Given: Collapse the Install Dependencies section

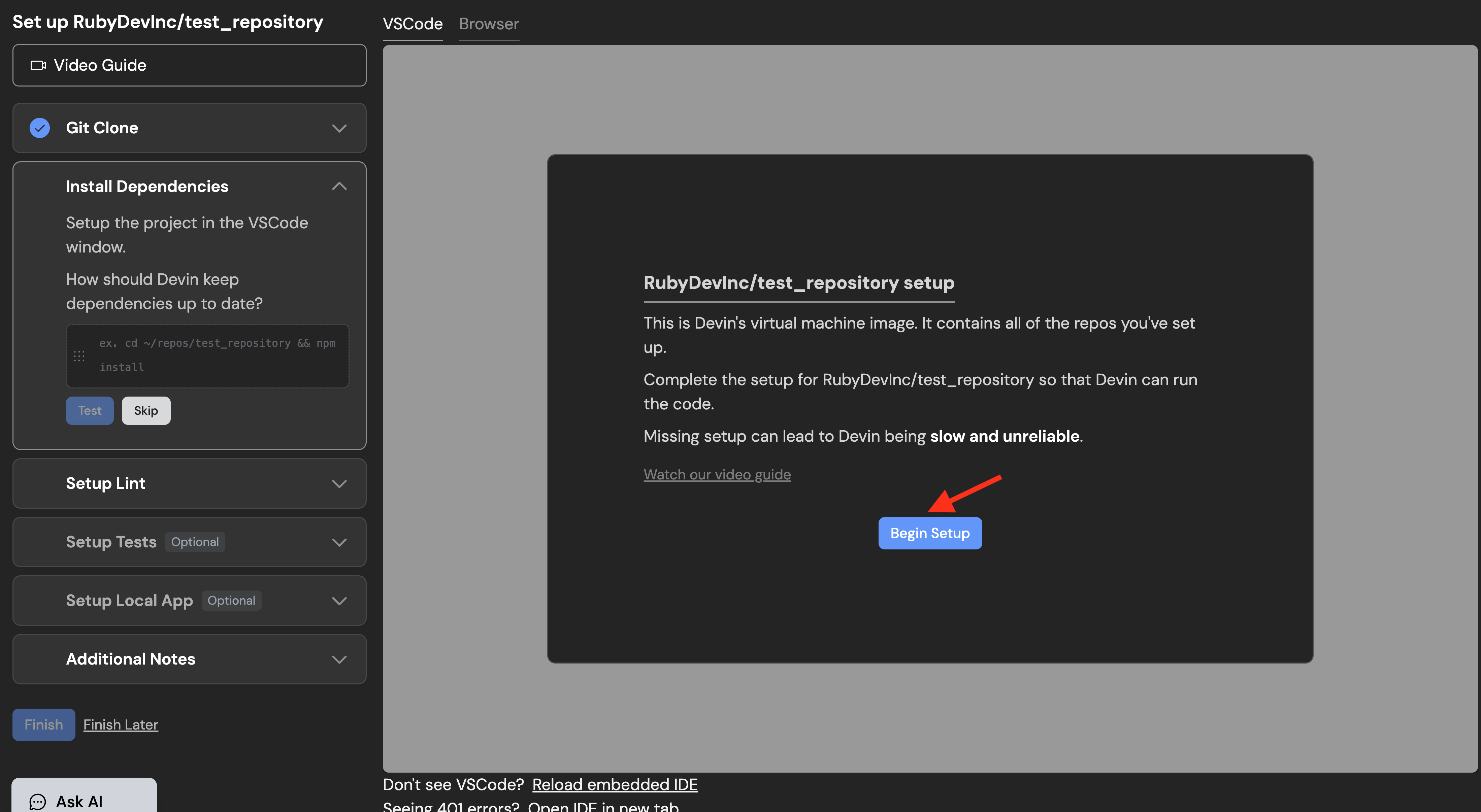Looking at the screenshot, I should (339, 186).
